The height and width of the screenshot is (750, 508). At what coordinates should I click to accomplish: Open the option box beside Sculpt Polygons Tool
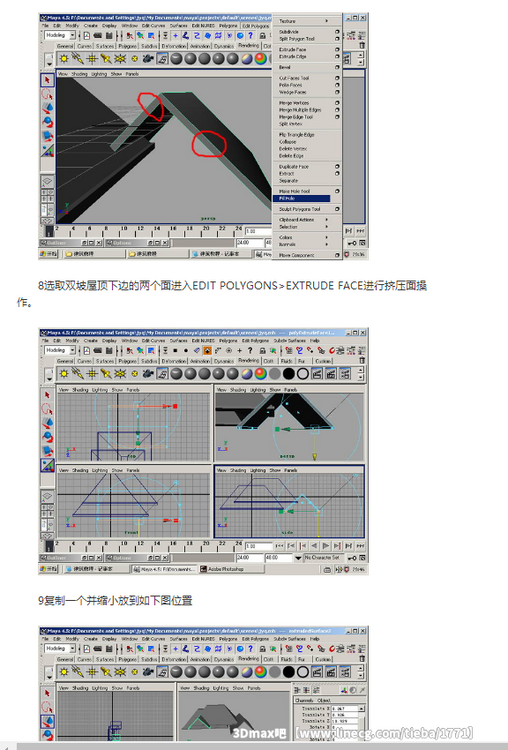(337, 209)
